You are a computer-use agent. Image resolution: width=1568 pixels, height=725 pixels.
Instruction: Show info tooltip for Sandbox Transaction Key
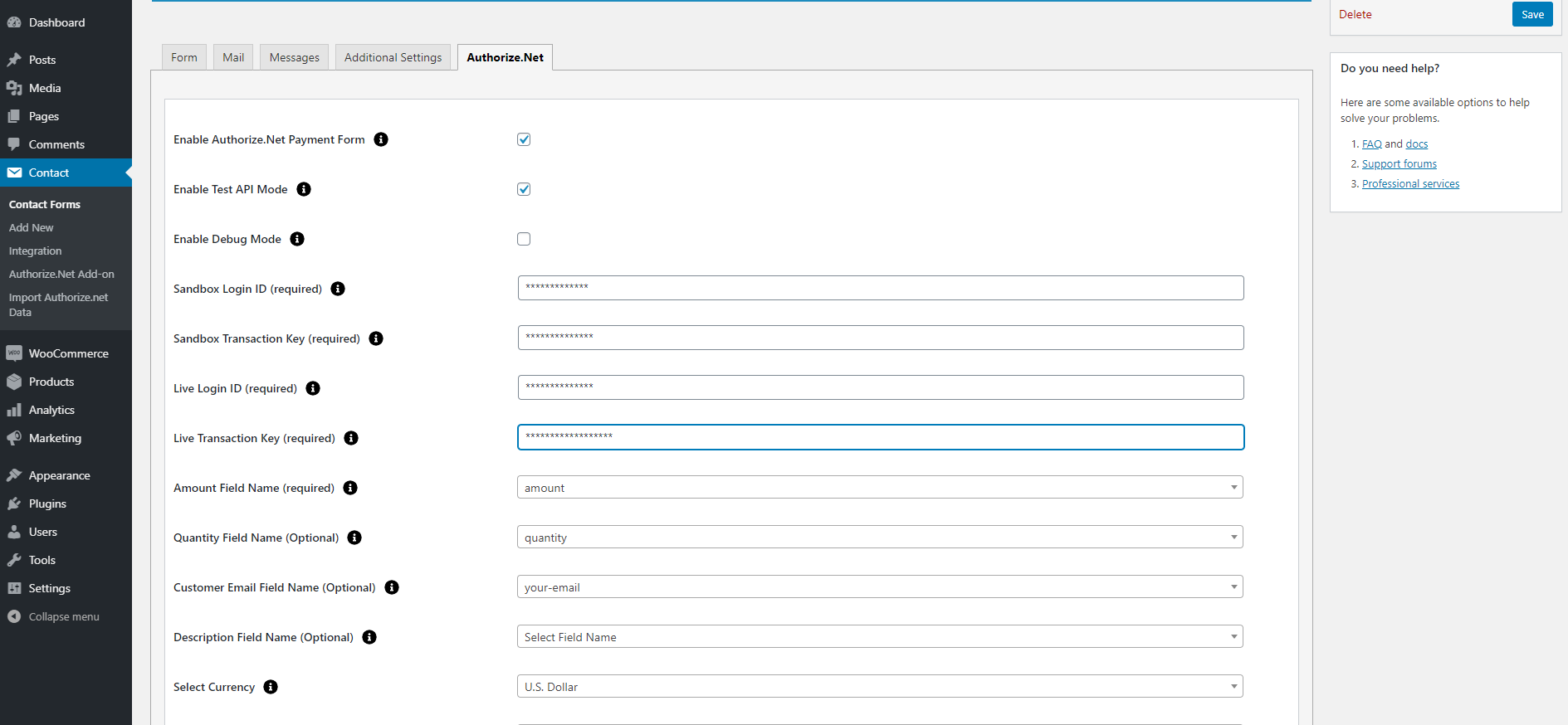pos(376,338)
